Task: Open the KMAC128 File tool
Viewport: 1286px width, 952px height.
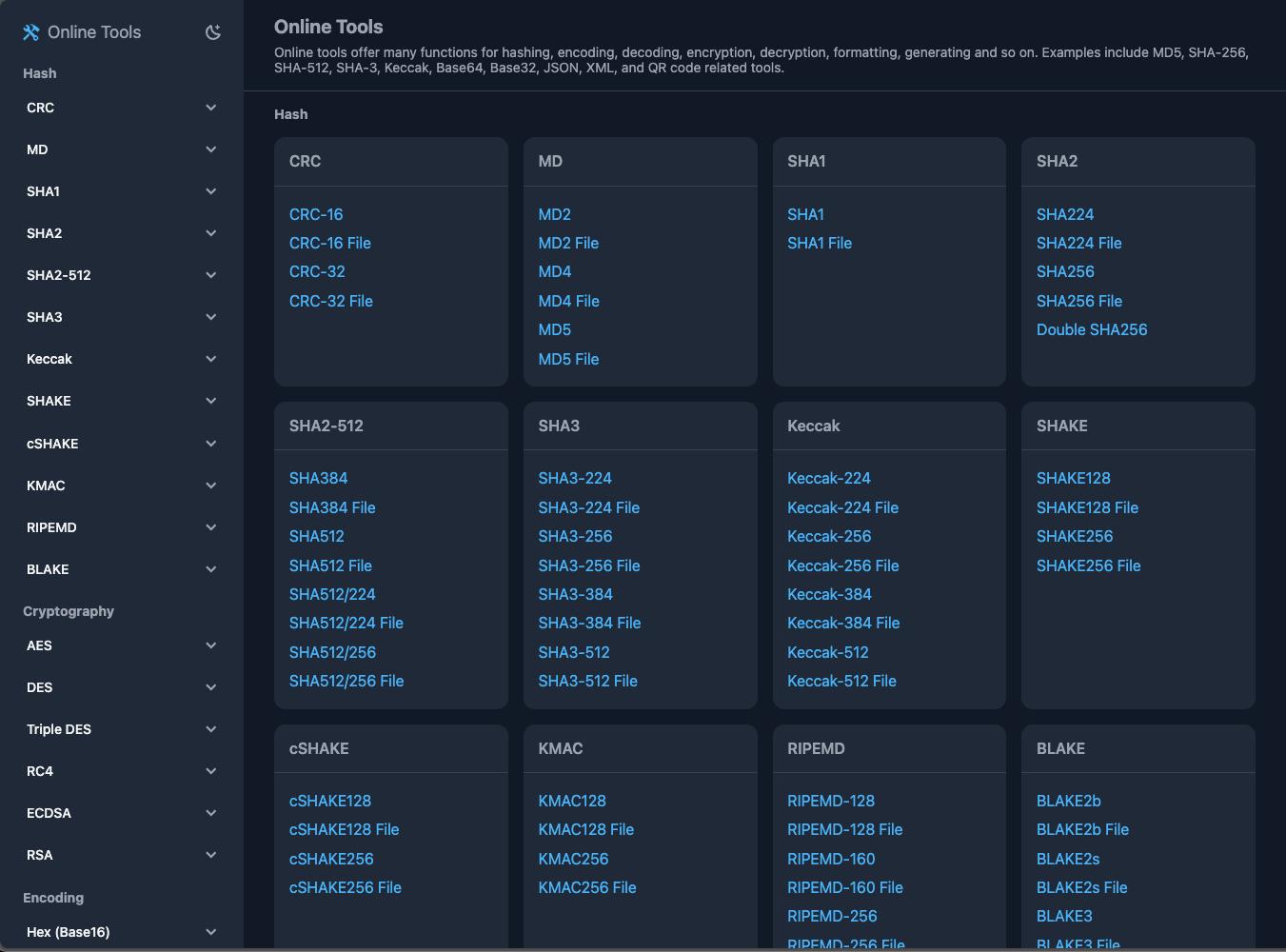Action: pos(586,829)
